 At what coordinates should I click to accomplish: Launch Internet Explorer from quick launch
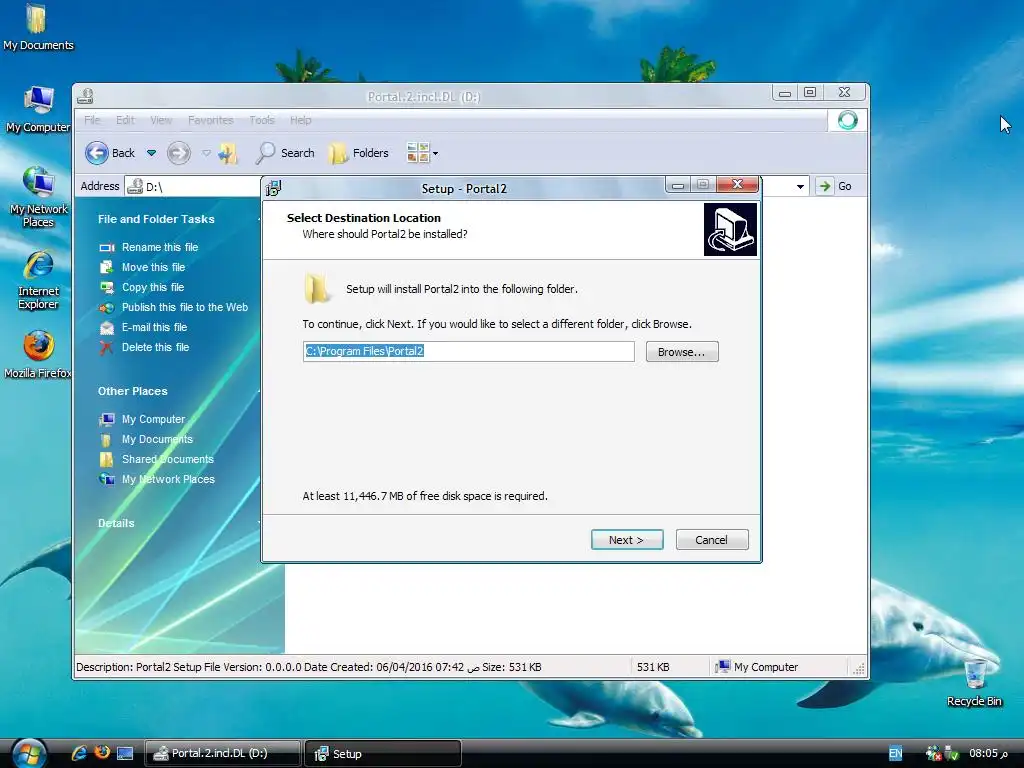tap(79, 753)
